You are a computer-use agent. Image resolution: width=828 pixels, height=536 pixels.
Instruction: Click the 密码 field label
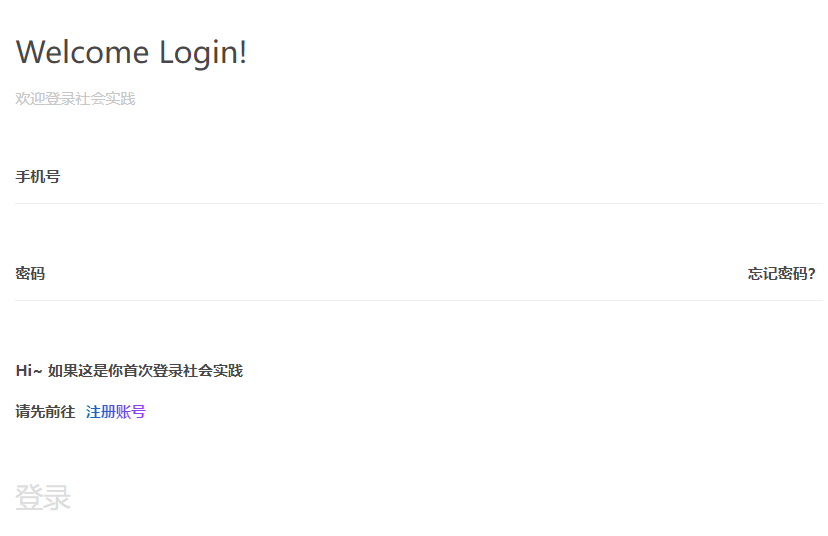30,274
